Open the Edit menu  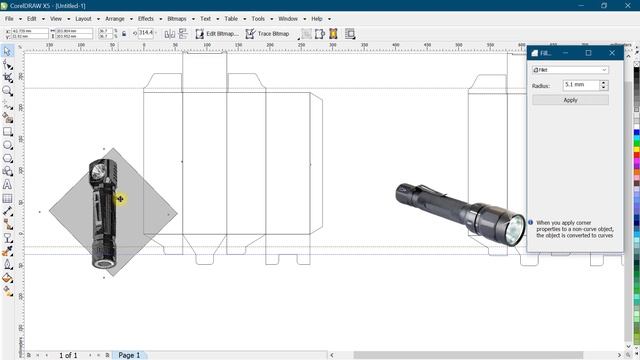click(32, 19)
